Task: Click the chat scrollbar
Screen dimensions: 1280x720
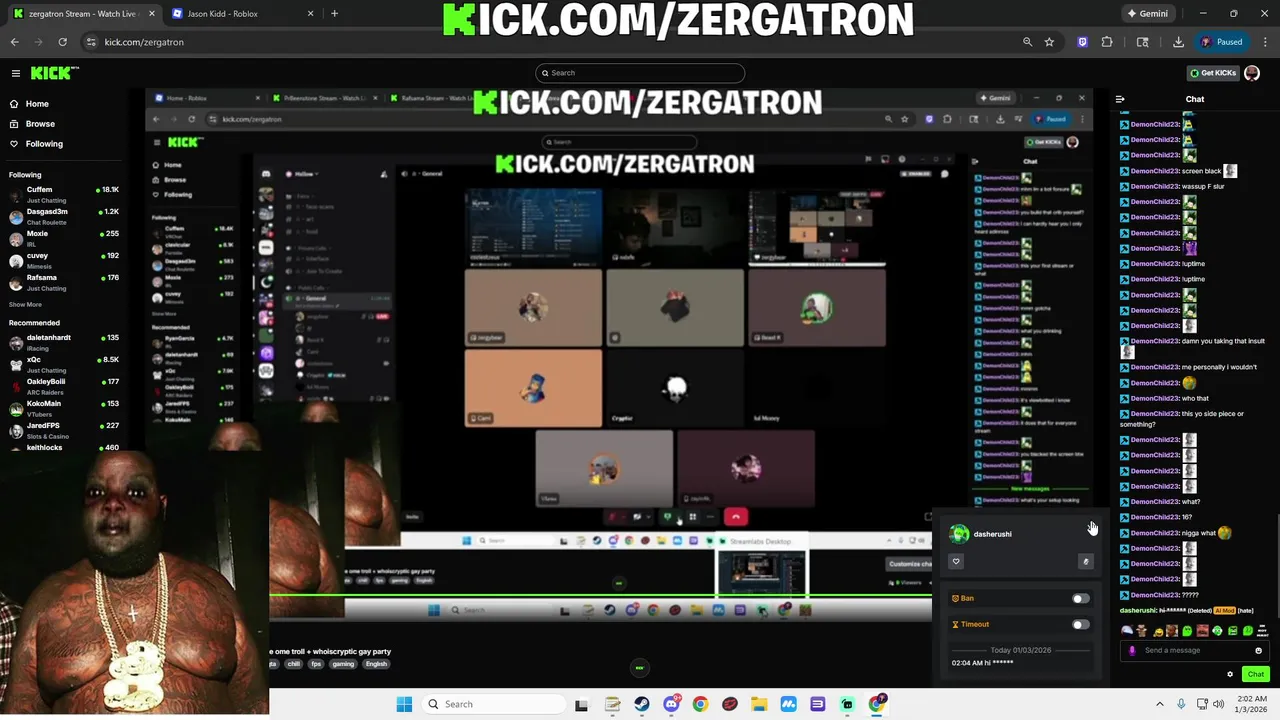Action: point(1276,565)
